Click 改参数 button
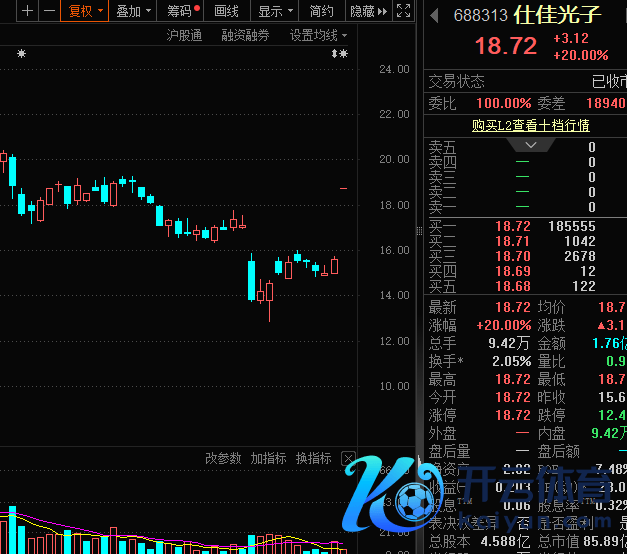 [223, 458]
